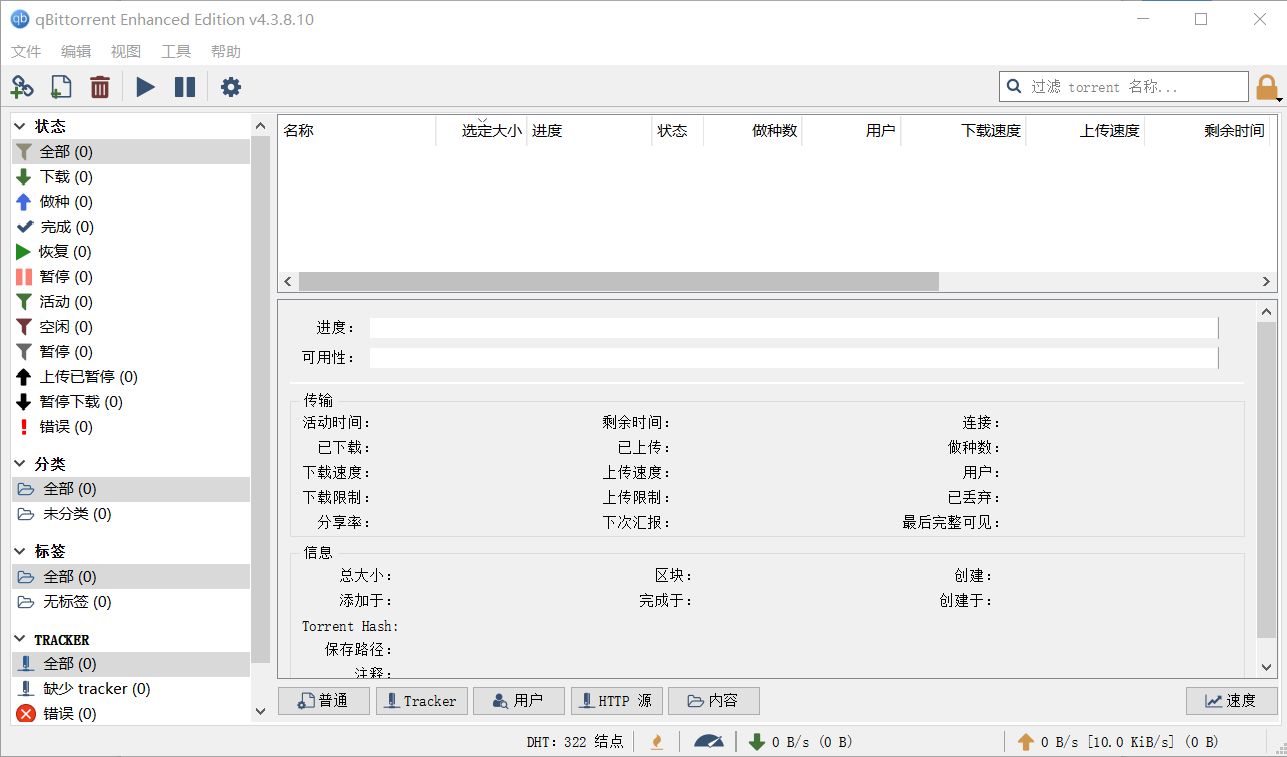Select the 空闲 (0) status filter
1287x757 pixels.
click(130, 327)
